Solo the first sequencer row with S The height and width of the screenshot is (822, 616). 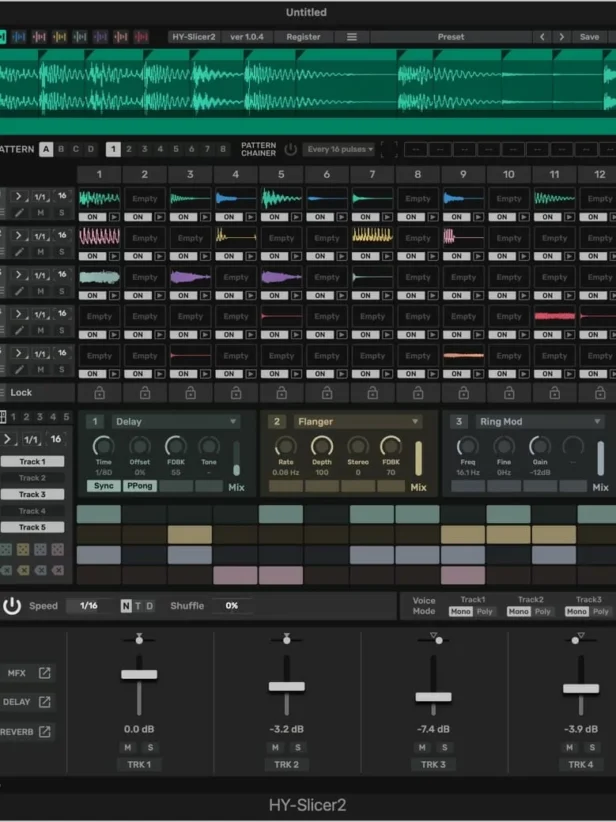pos(61,213)
